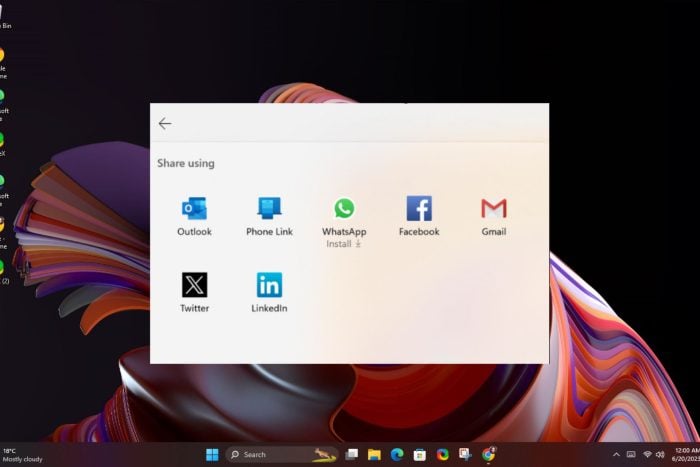Share to LinkedIn
Image resolution: width=700 pixels, height=467 pixels.
click(269, 292)
